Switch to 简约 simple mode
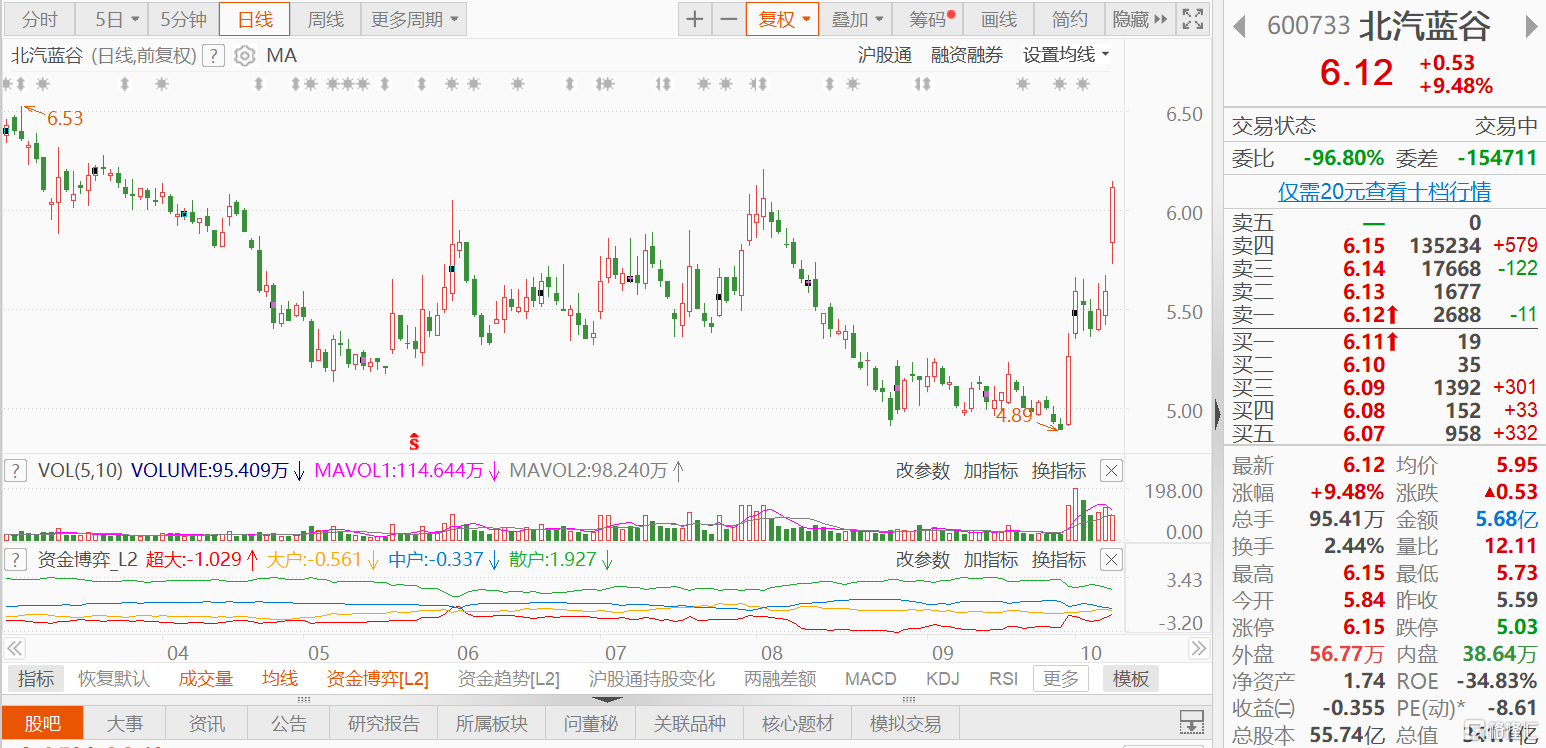Viewport: 1546px width, 748px height. 1069,19
